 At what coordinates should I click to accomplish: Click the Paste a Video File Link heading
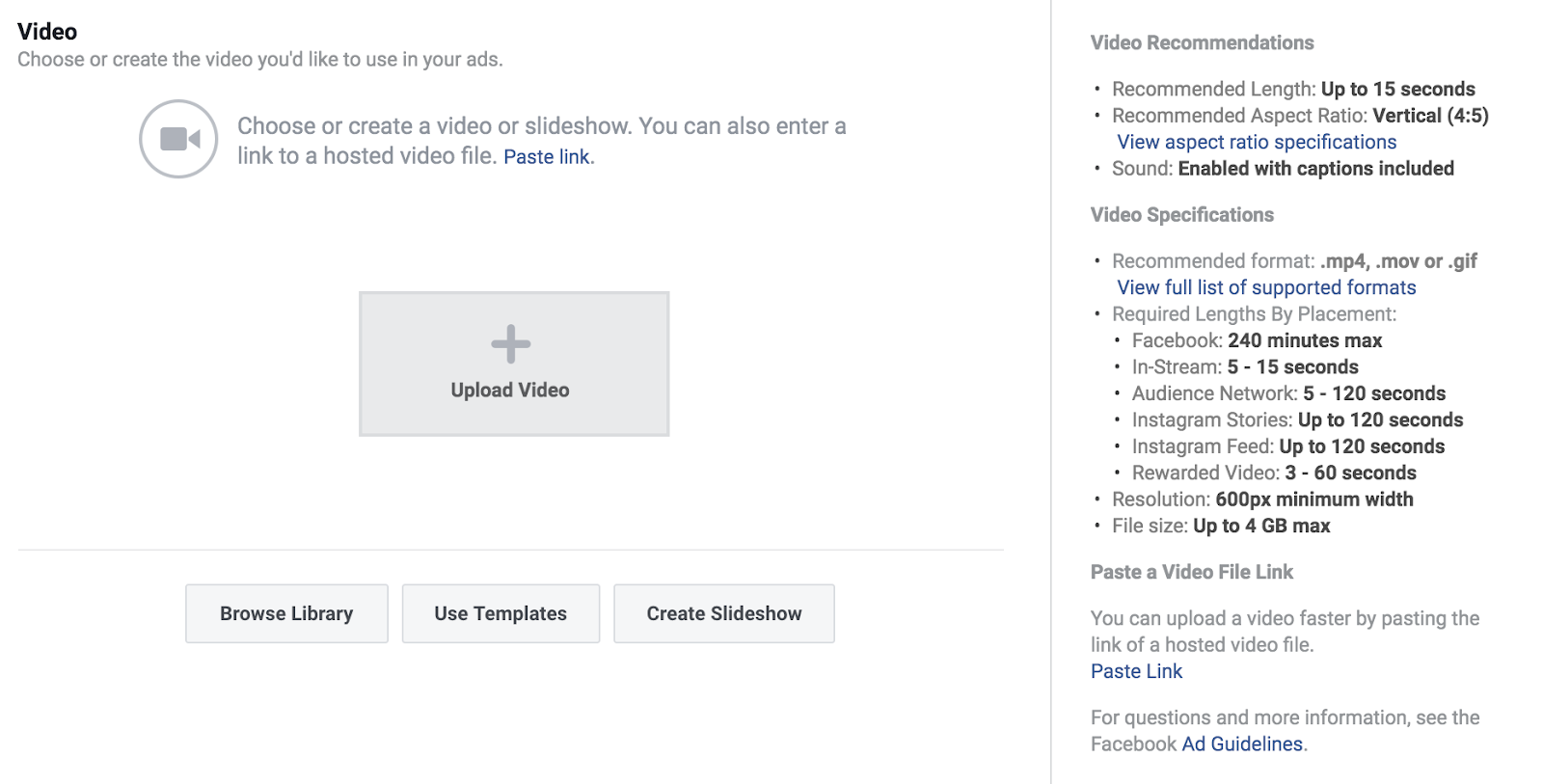[x=1191, y=572]
